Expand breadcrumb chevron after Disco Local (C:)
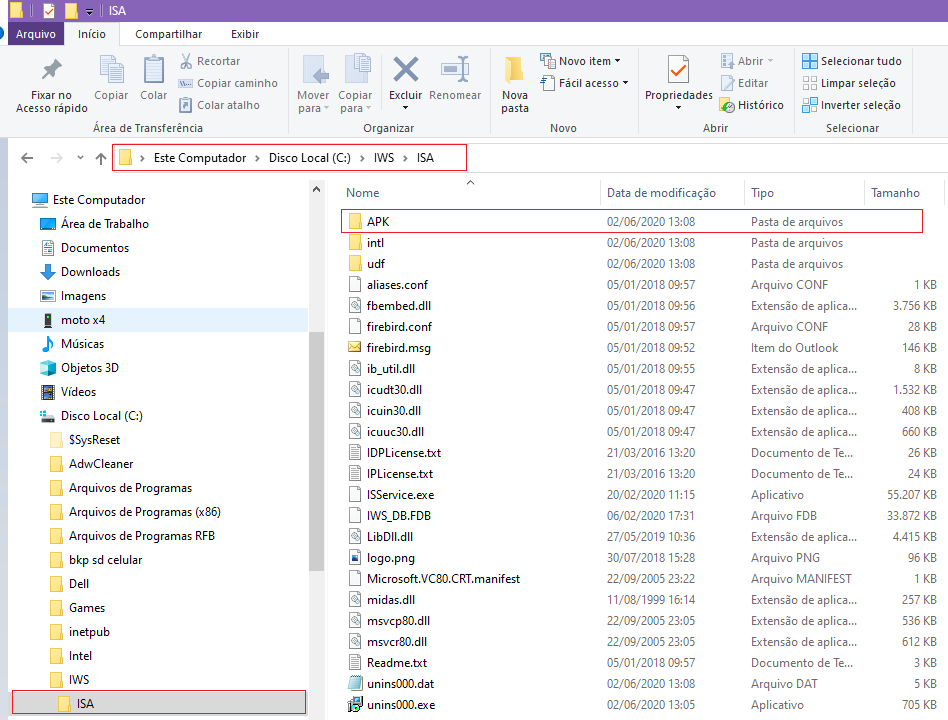This screenshot has height=720, width=948. tap(362, 158)
